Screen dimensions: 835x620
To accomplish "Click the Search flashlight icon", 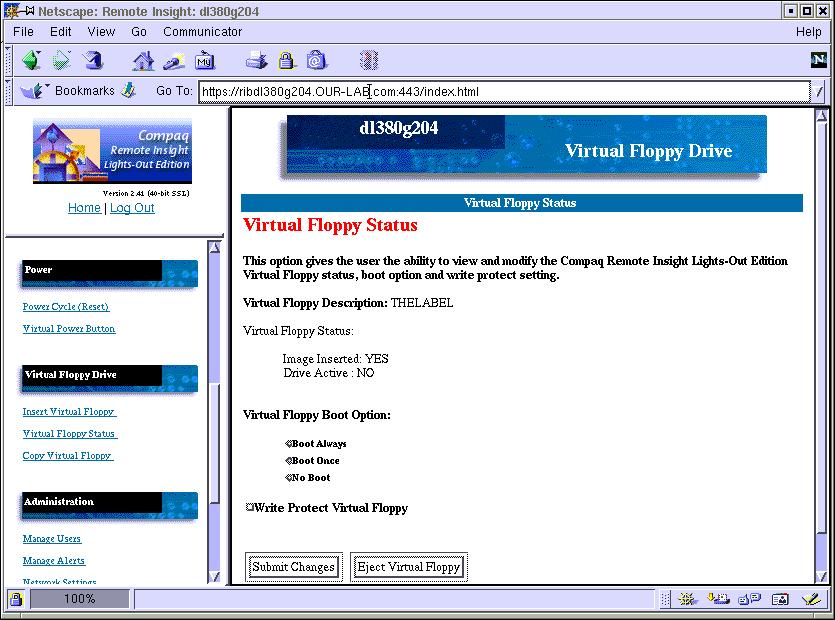I will click(x=173, y=60).
